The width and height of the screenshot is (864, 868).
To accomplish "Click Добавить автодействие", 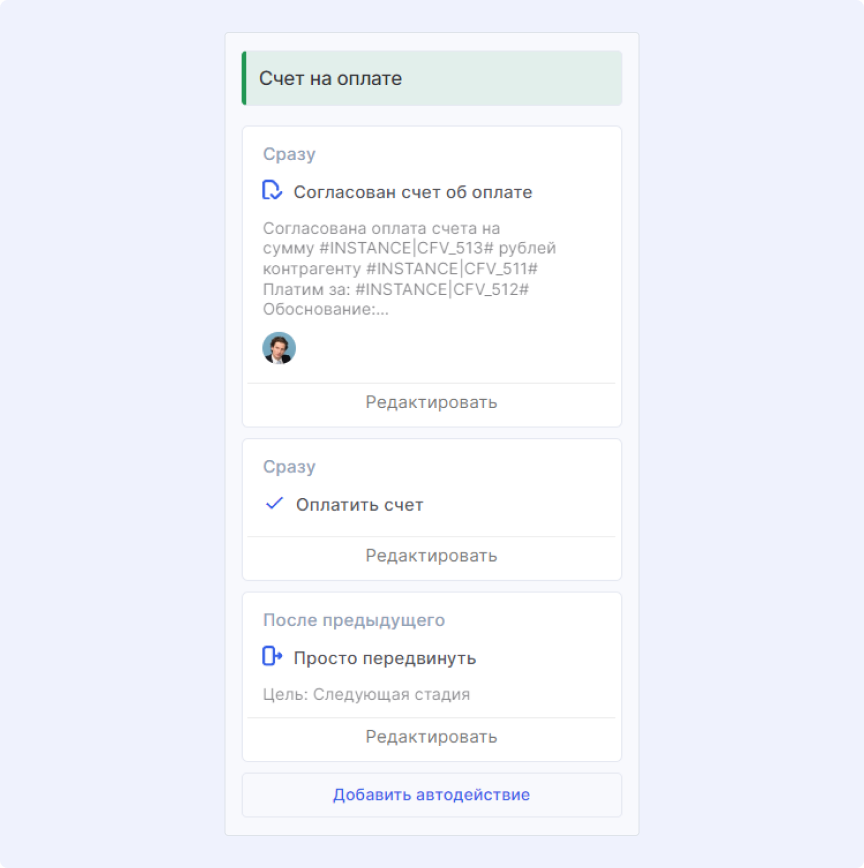I will pos(431,795).
